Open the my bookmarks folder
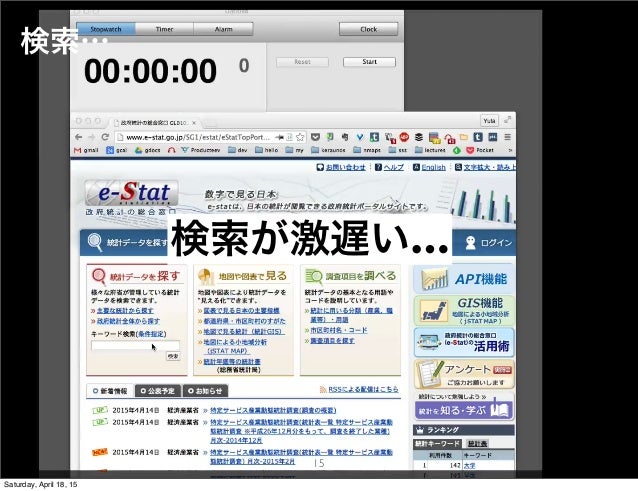Viewport: 638px width, 491px height. [x=295, y=150]
